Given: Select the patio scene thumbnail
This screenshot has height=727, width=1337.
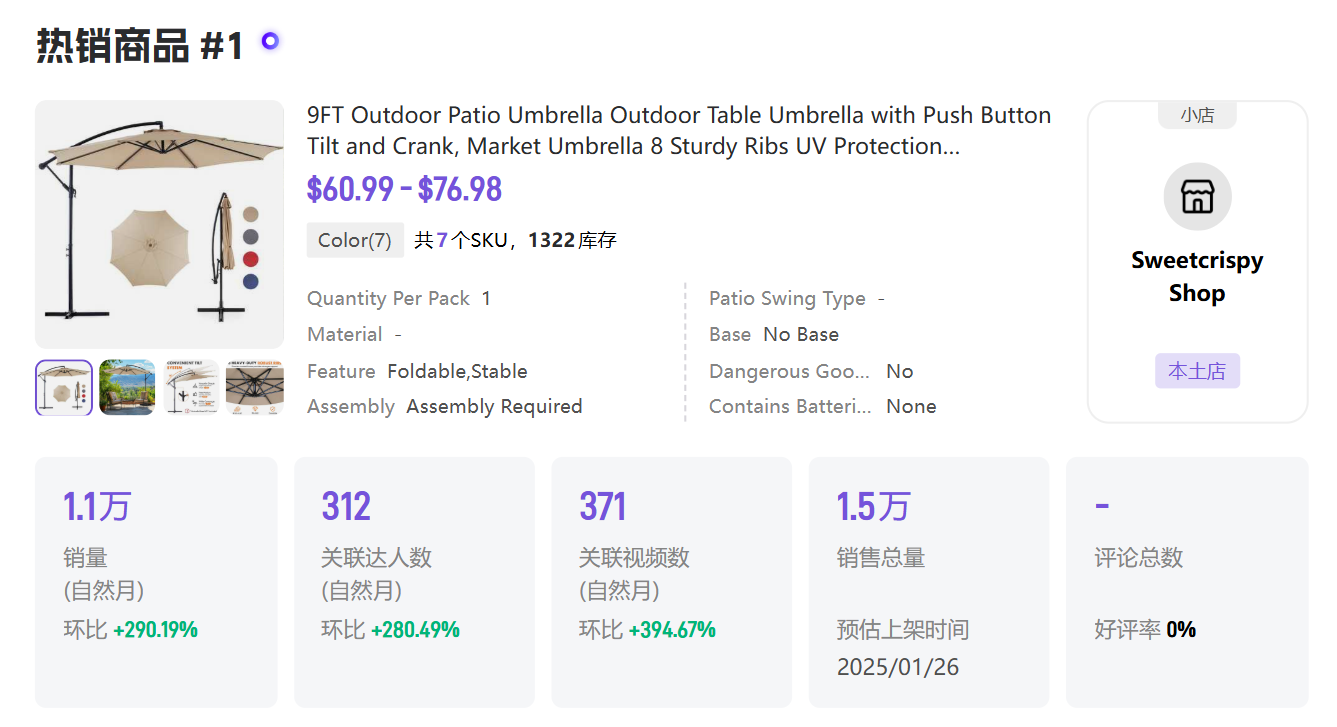Looking at the screenshot, I should pos(127,388).
